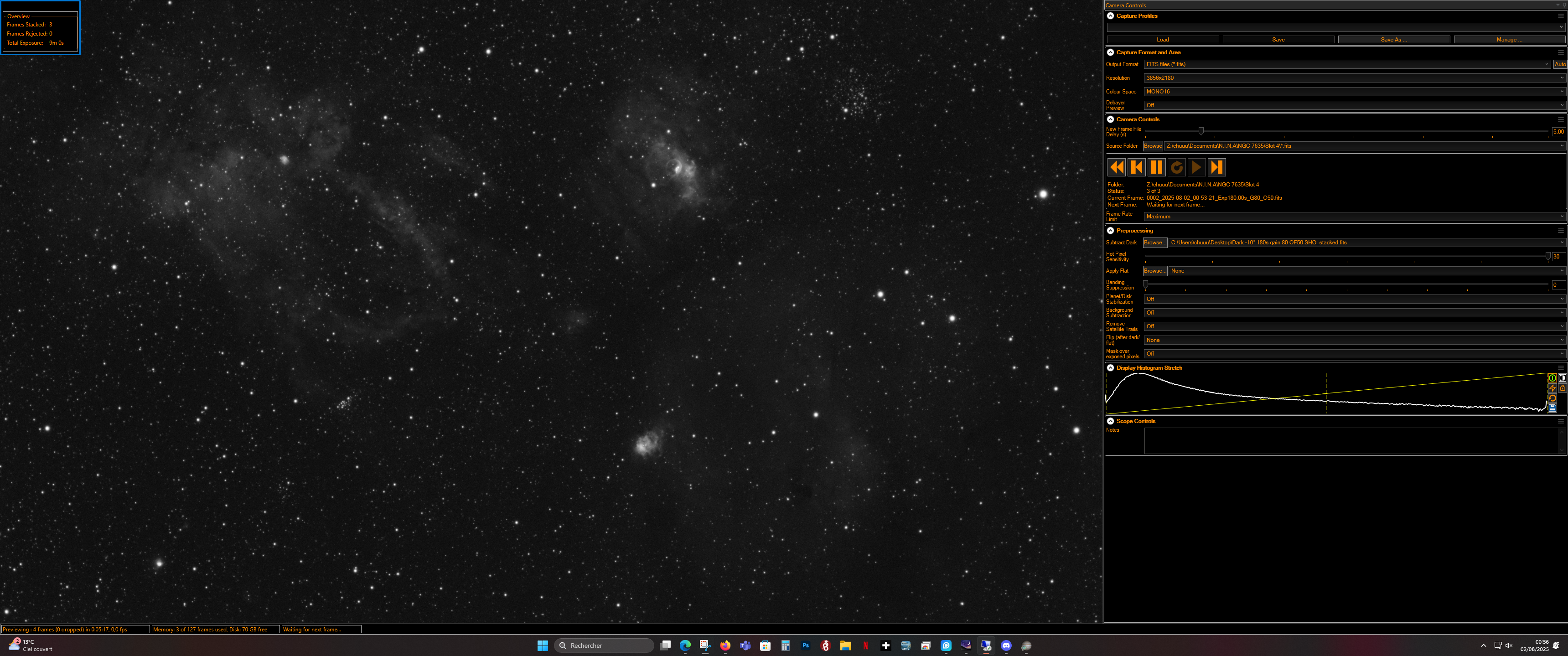Click the blue floppy save stretch icon

(1552, 408)
